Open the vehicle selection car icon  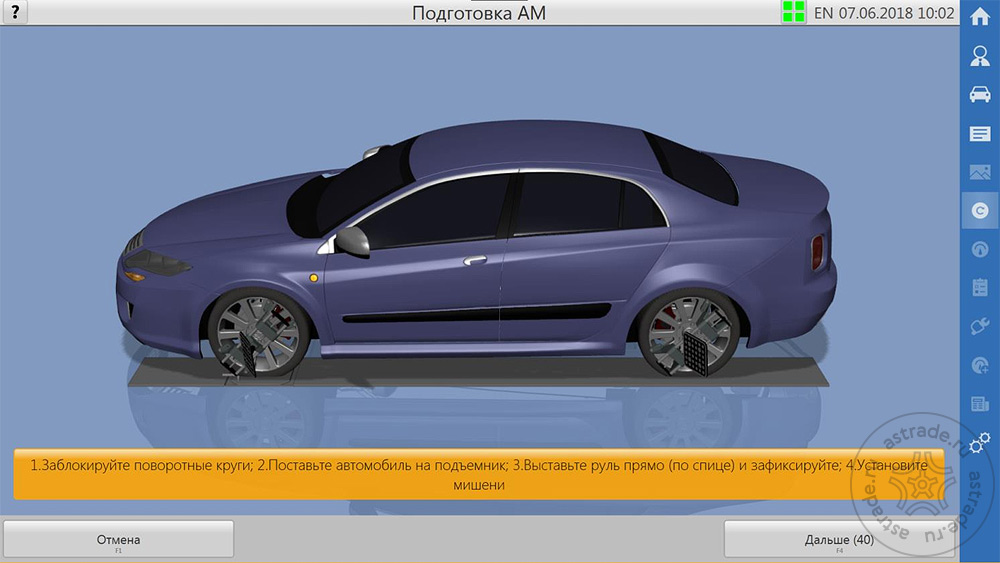(980, 94)
